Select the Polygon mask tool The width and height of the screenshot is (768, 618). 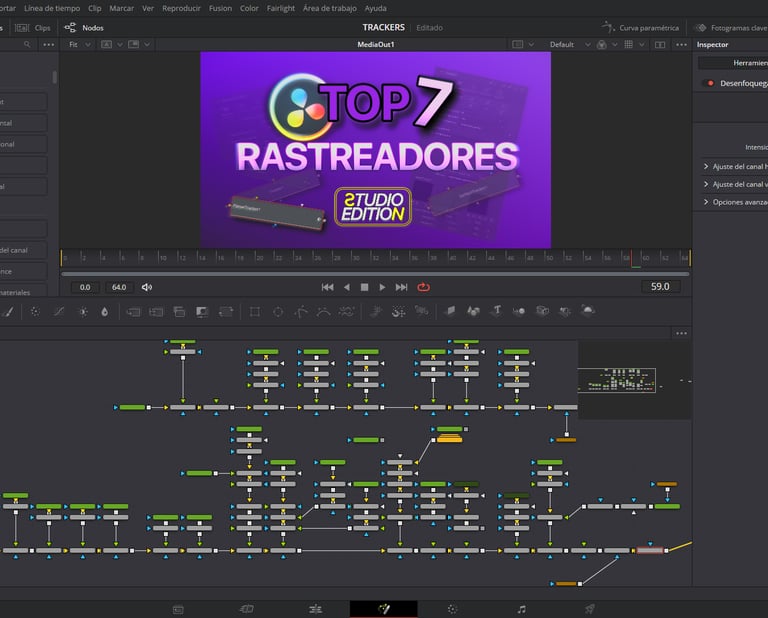[301, 311]
